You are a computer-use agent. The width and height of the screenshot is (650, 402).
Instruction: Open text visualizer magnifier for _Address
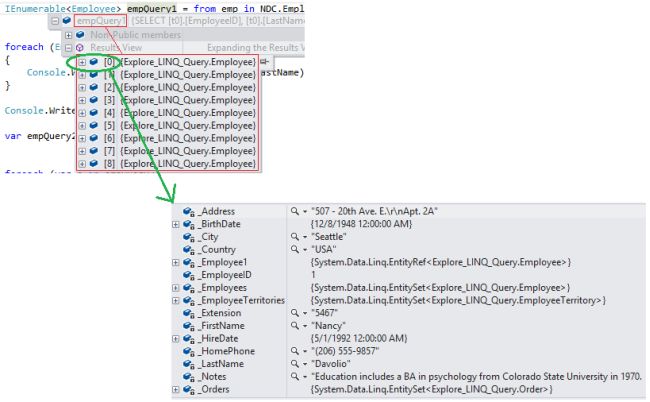[x=294, y=211]
